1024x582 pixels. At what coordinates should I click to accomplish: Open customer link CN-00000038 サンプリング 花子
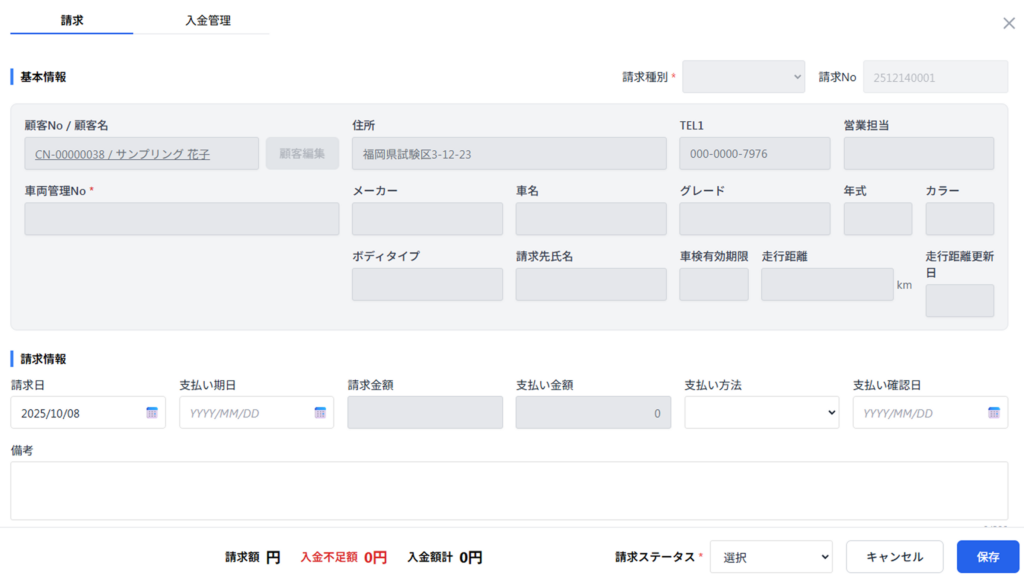tap(122, 155)
